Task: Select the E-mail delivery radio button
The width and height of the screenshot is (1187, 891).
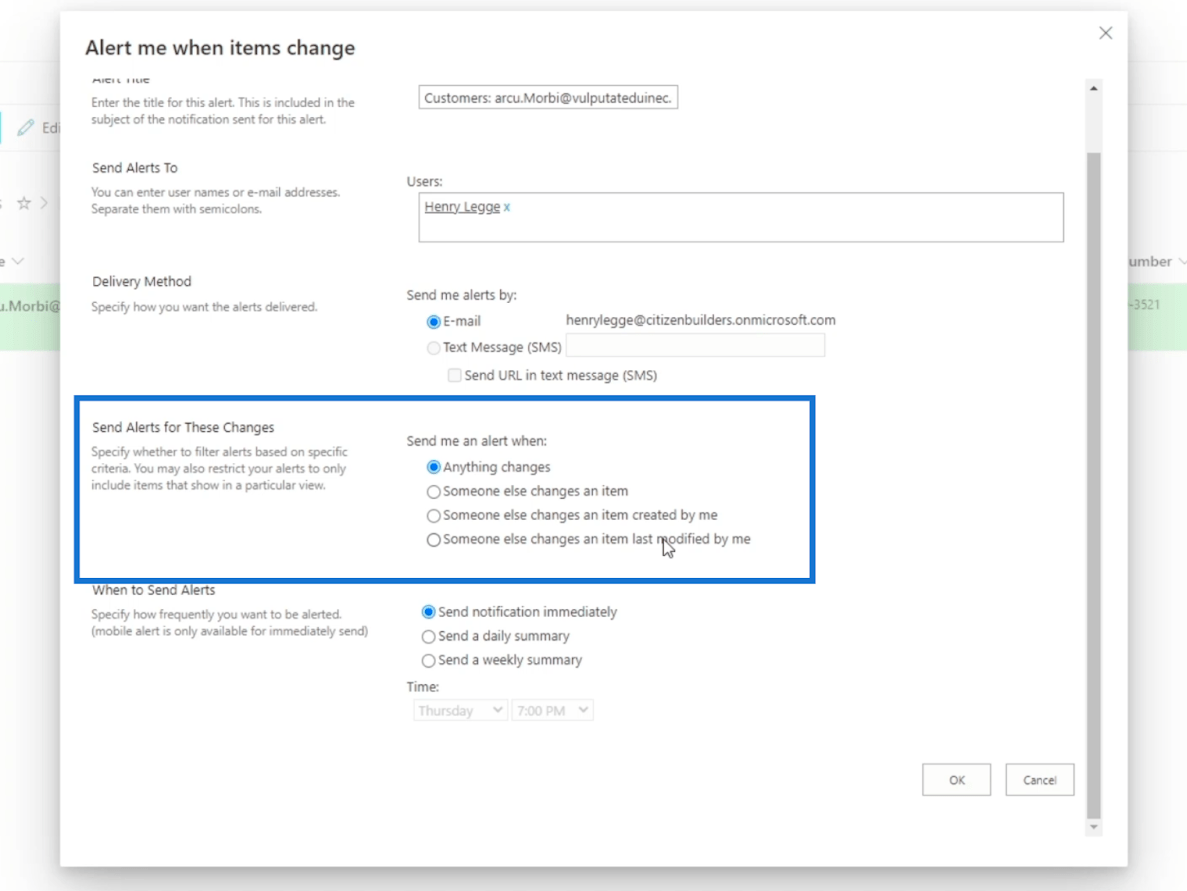Action: (x=433, y=322)
